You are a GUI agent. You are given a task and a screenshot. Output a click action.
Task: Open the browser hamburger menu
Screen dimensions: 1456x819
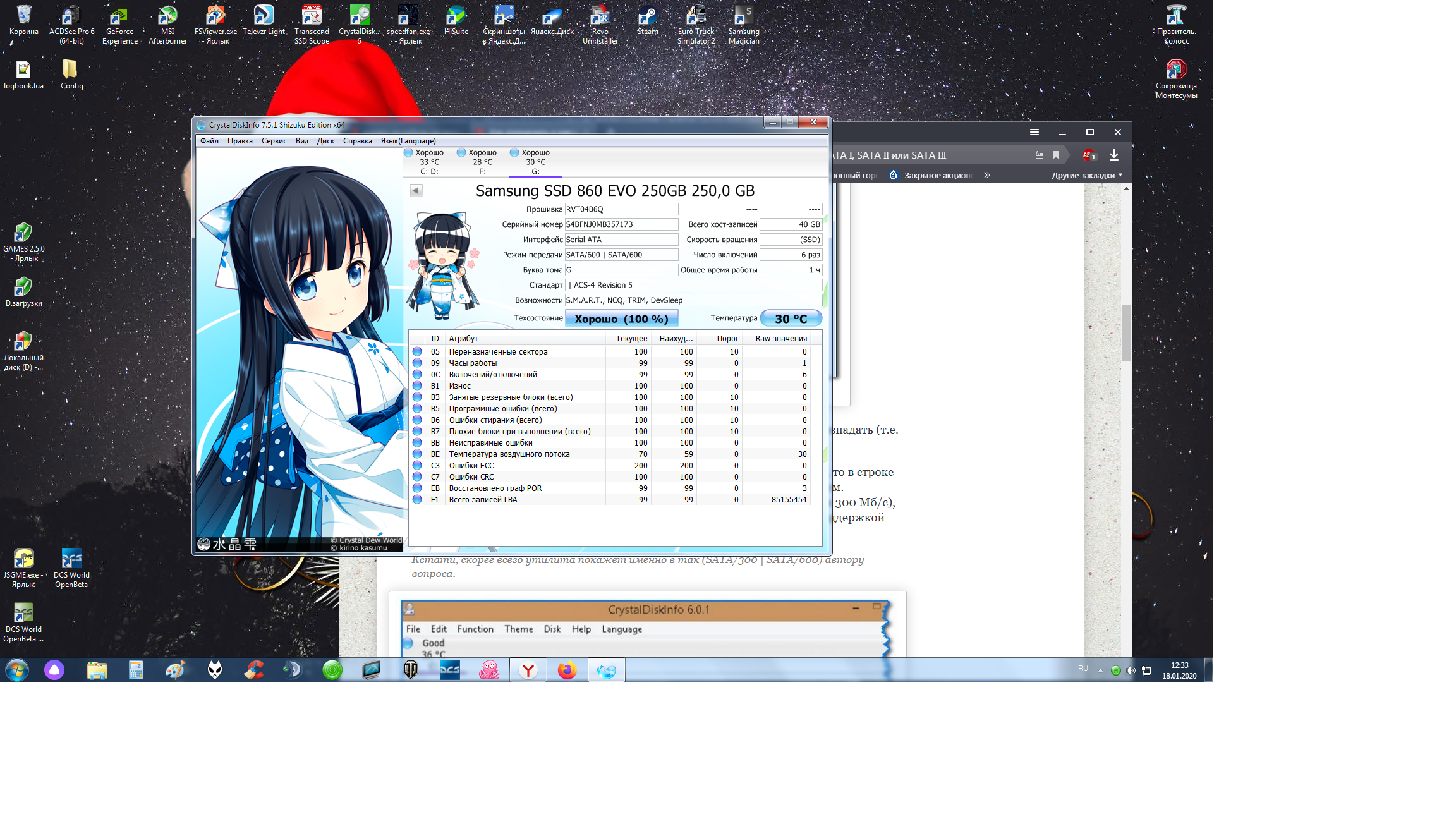[1034, 132]
